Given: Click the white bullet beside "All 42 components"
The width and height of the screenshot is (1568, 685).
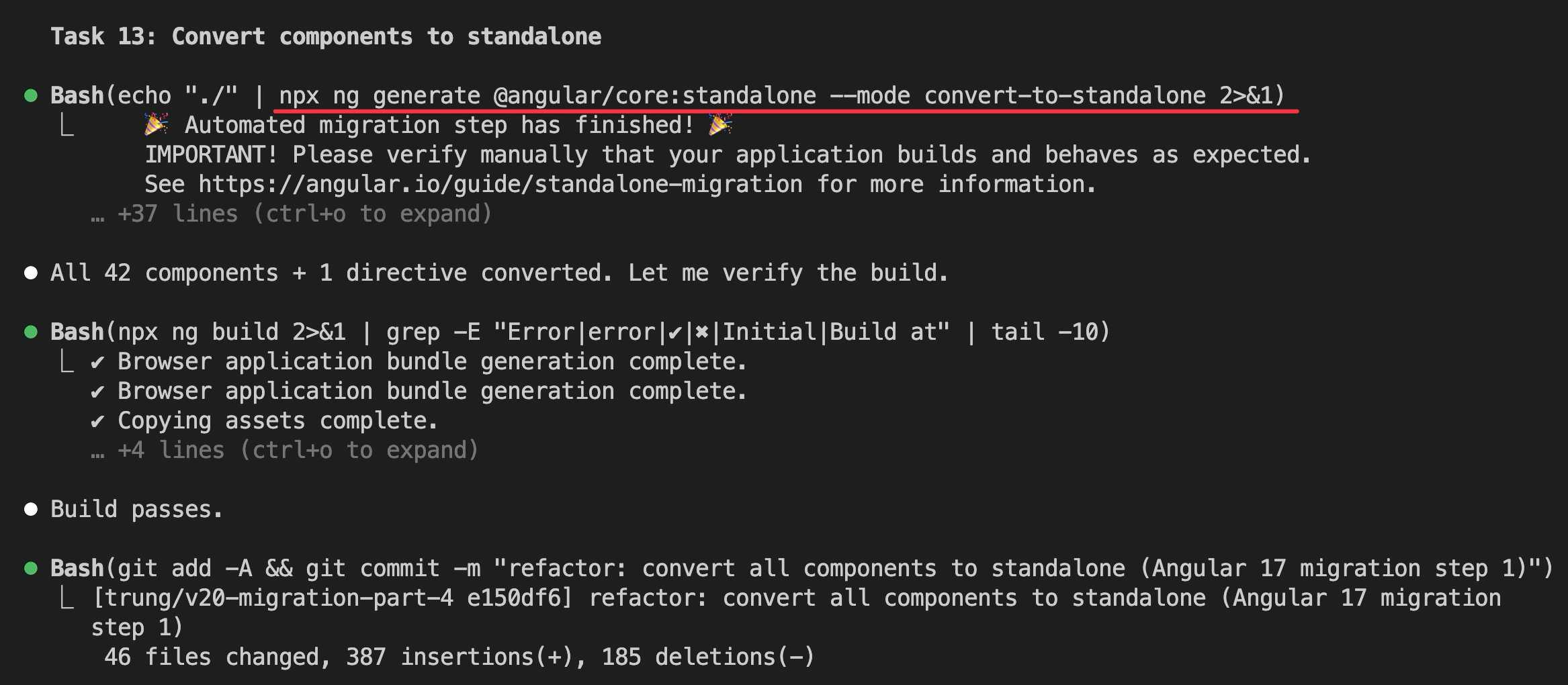Looking at the screenshot, I should tap(31, 273).
